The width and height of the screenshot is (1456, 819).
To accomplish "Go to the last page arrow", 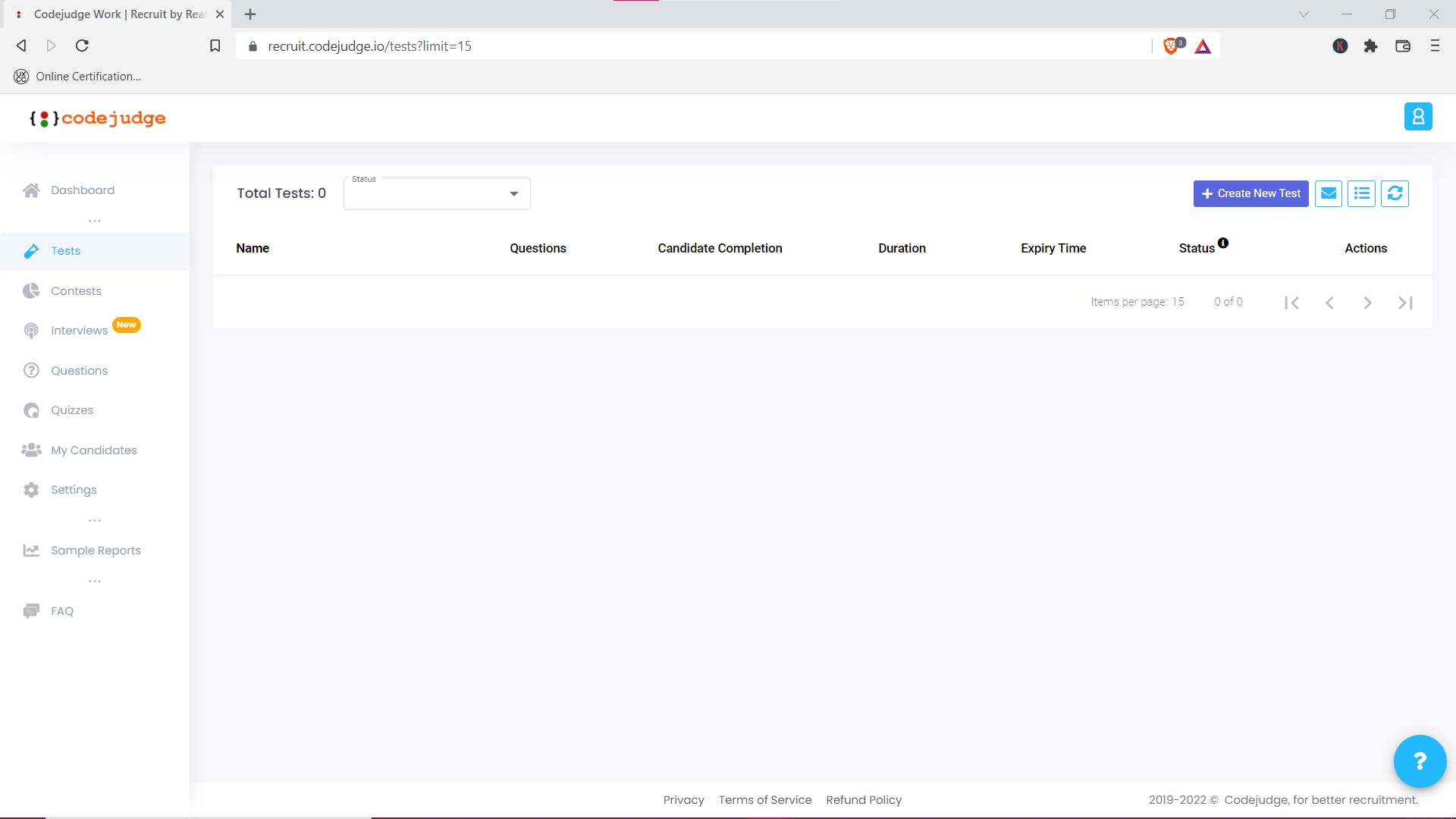I will [1405, 303].
